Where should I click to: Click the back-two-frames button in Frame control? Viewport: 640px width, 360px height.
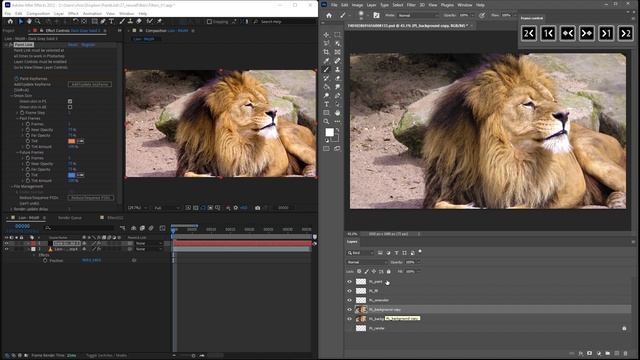click(529, 33)
